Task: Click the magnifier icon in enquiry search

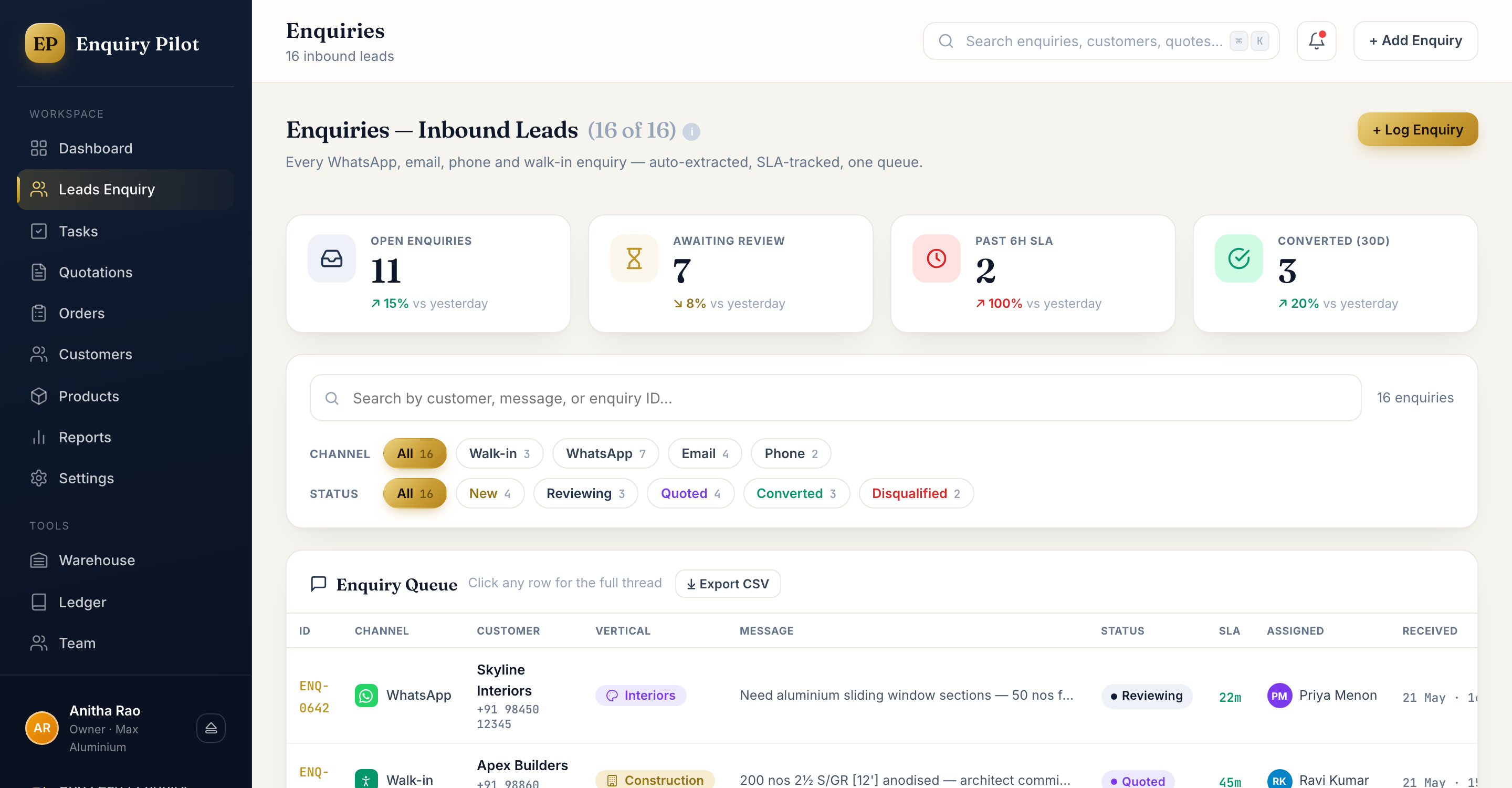Action: [x=332, y=398]
